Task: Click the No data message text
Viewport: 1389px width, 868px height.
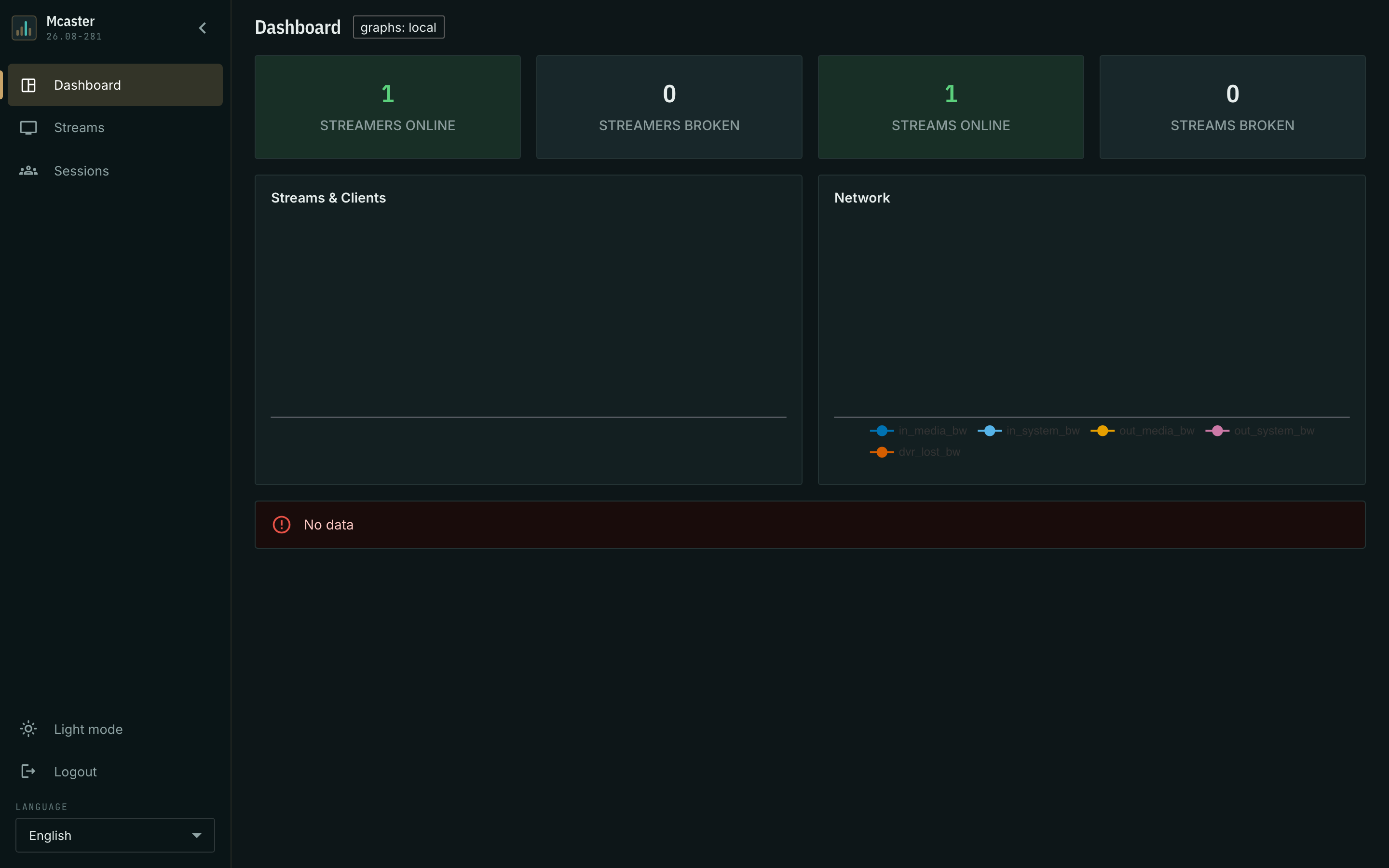Action: click(x=328, y=525)
